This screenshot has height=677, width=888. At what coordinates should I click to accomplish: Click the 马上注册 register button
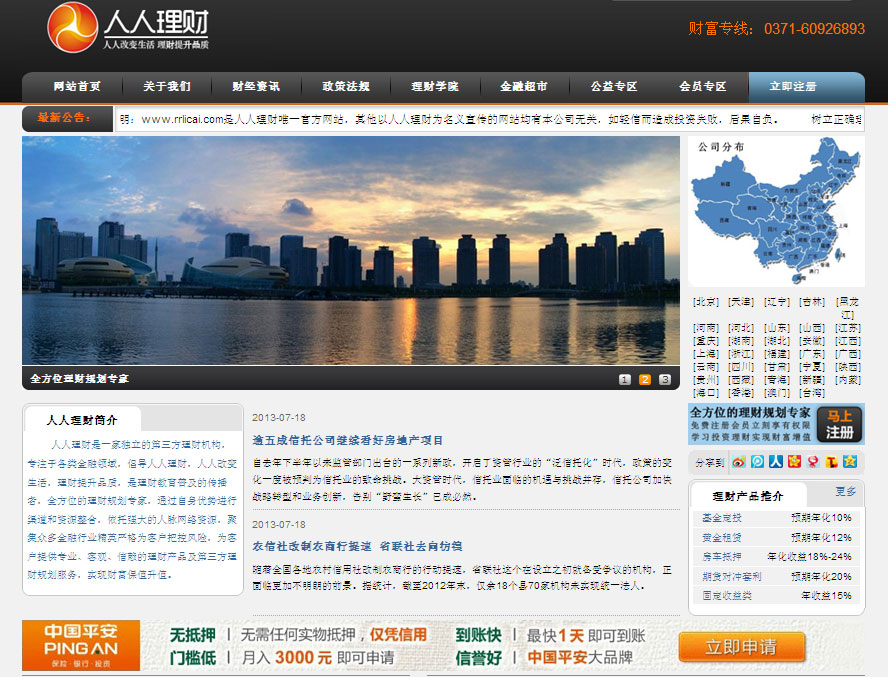click(x=840, y=425)
